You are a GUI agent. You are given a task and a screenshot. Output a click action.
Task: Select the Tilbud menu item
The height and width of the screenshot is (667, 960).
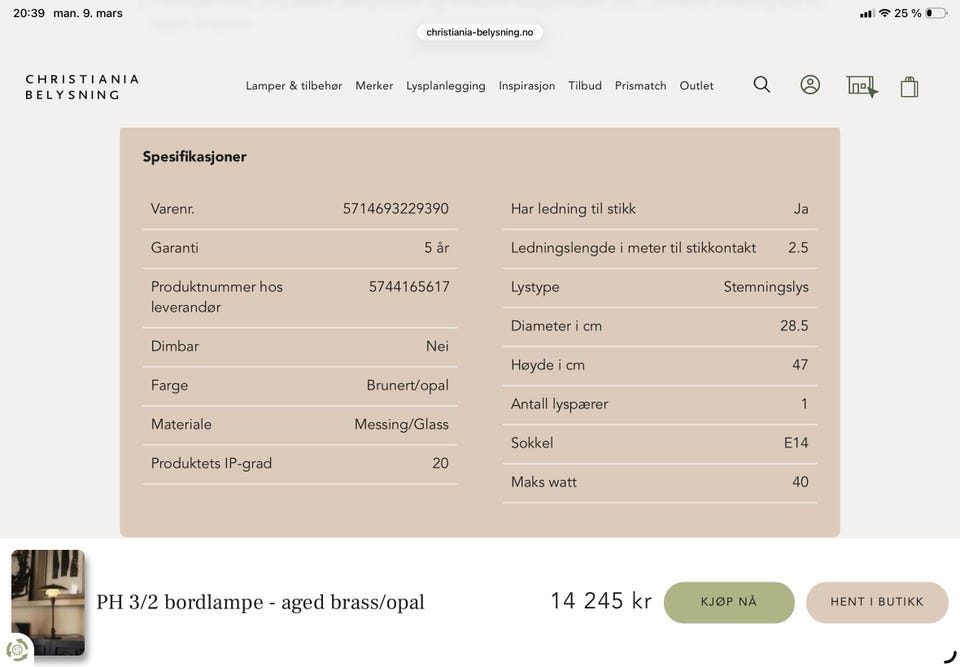pos(585,86)
